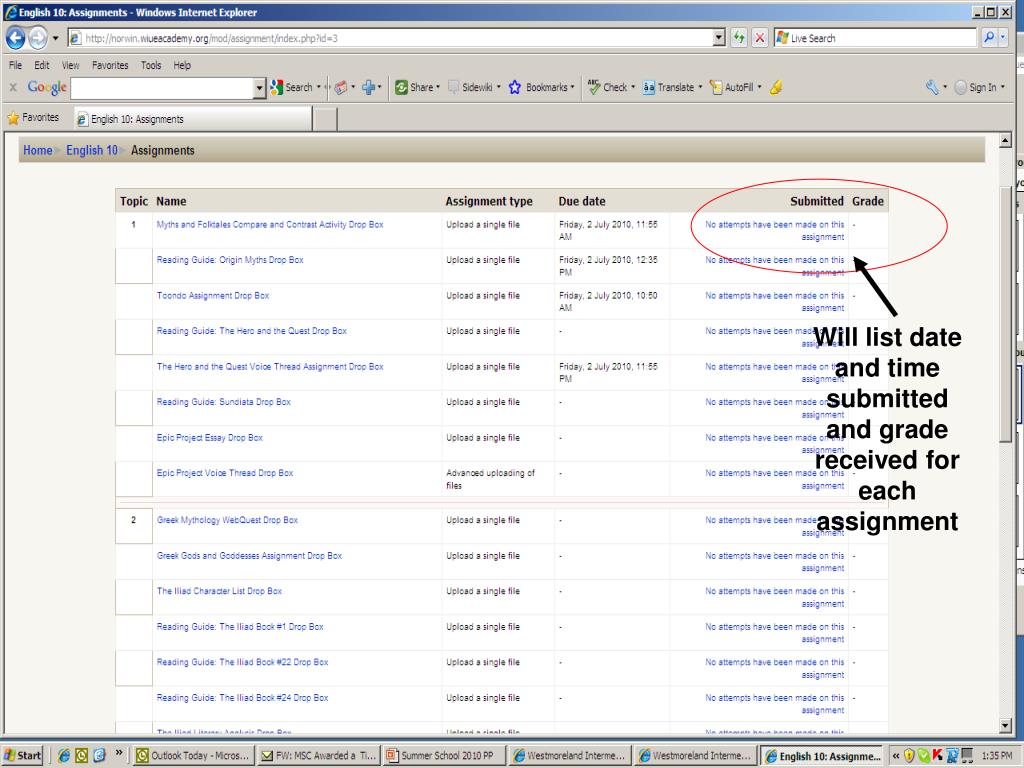Screen dimensions: 1024x768
Task: Click the page scrollbar down arrow
Action: (x=1005, y=724)
